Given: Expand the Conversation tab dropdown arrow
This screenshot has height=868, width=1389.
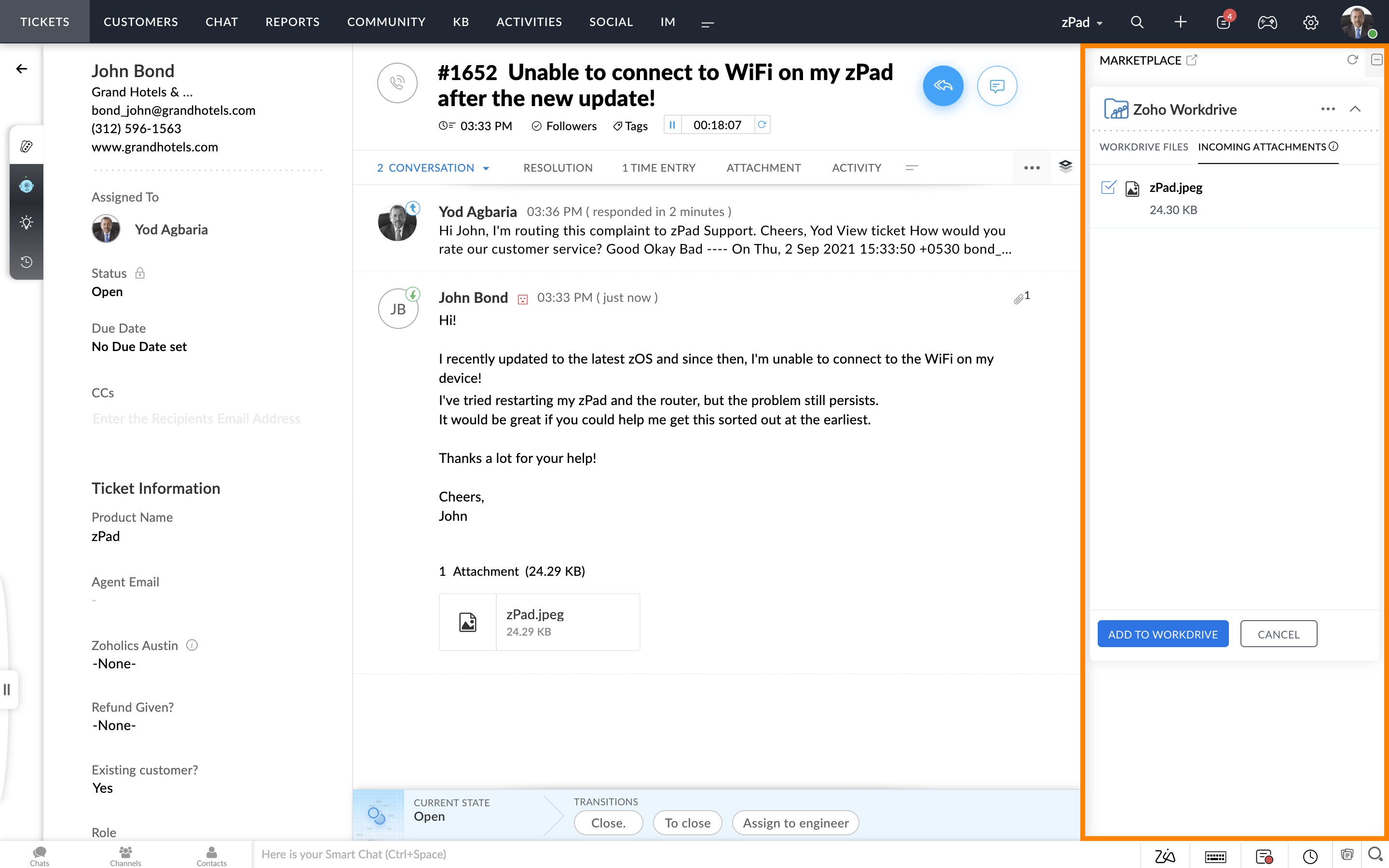Looking at the screenshot, I should [486, 168].
